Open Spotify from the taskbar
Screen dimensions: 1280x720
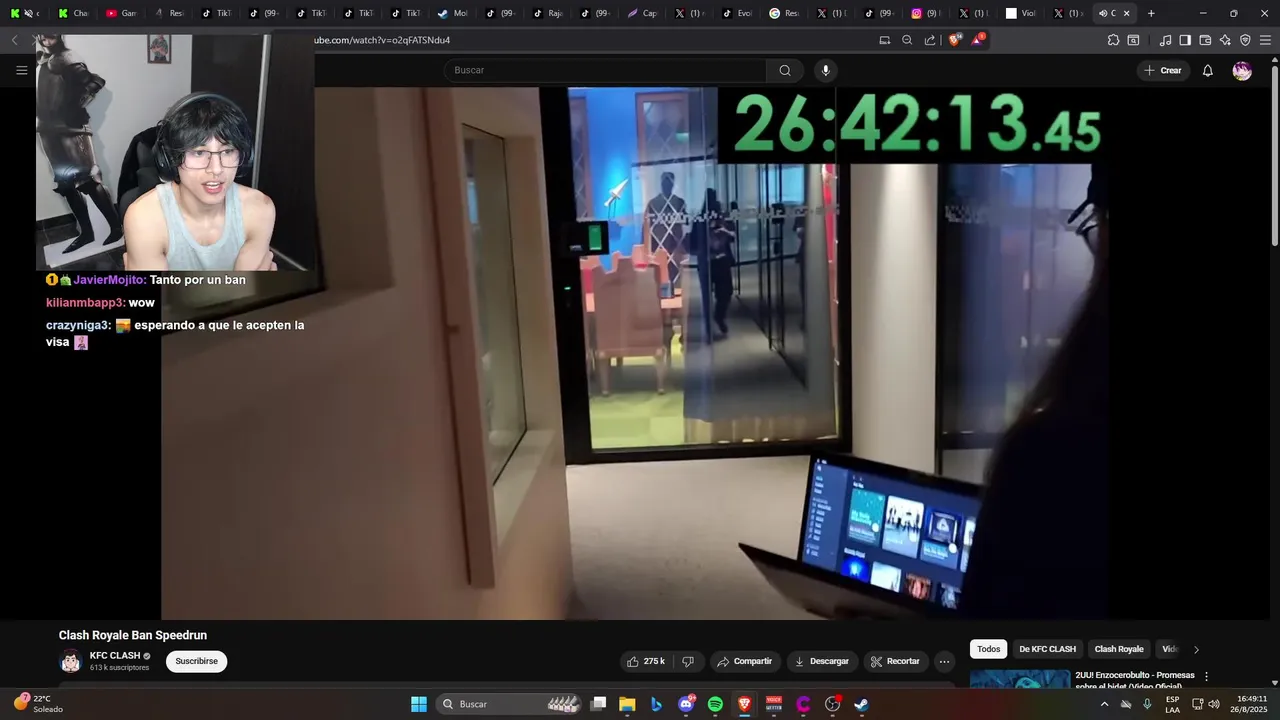[715, 704]
